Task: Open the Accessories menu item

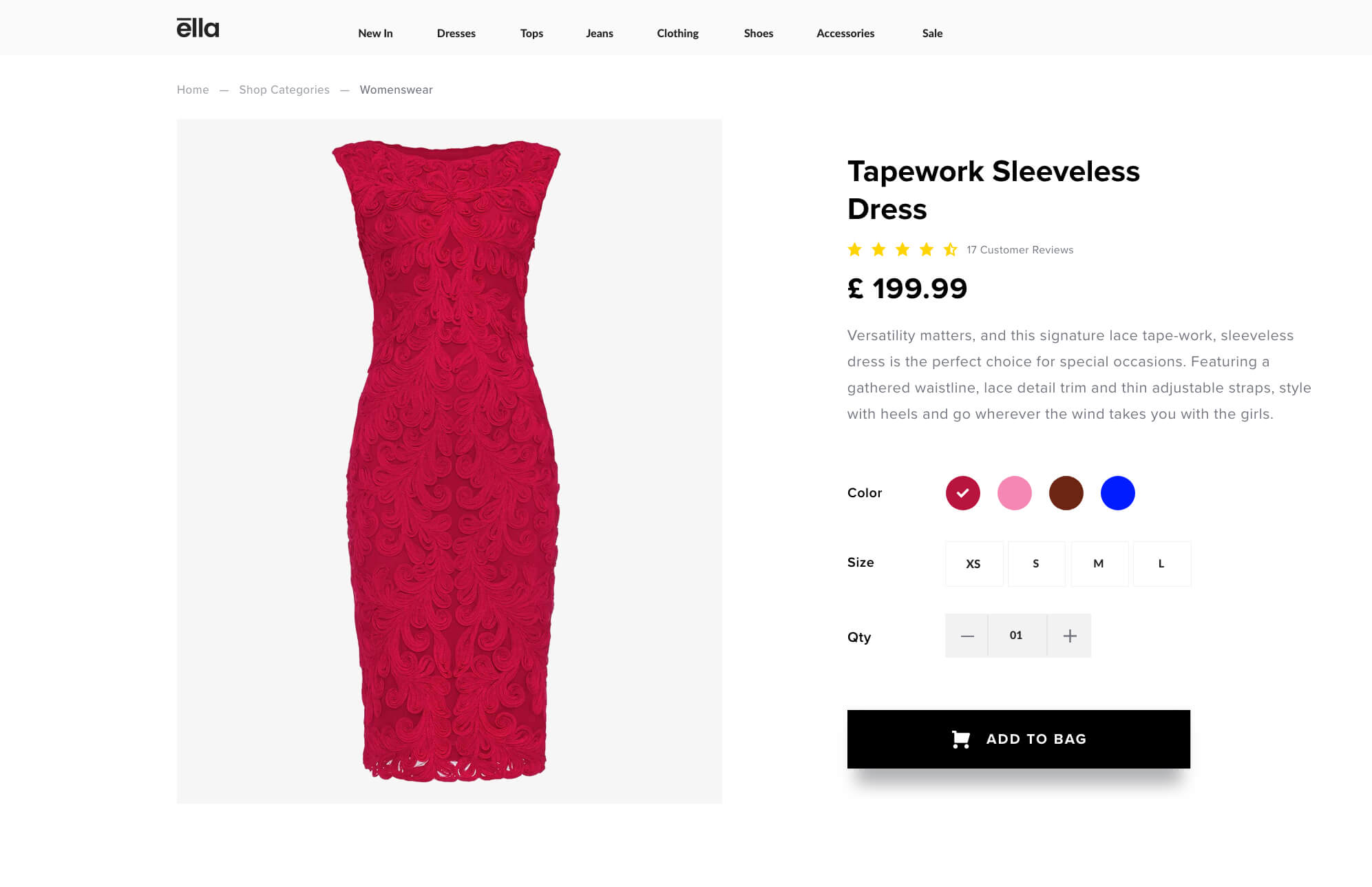Action: [845, 33]
